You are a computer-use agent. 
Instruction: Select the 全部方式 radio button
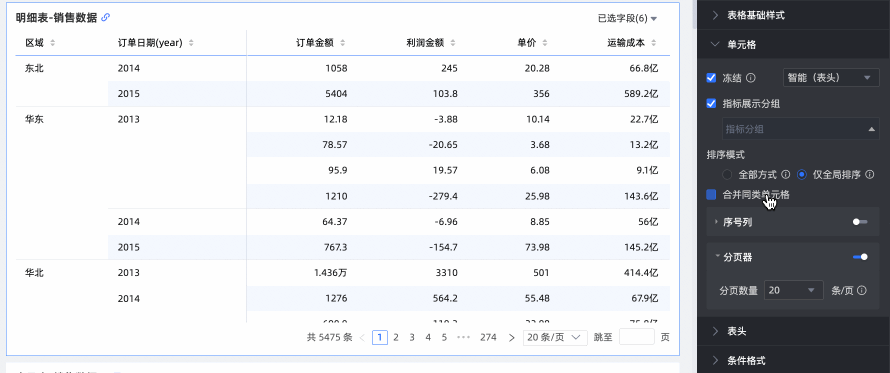click(x=727, y=175)
